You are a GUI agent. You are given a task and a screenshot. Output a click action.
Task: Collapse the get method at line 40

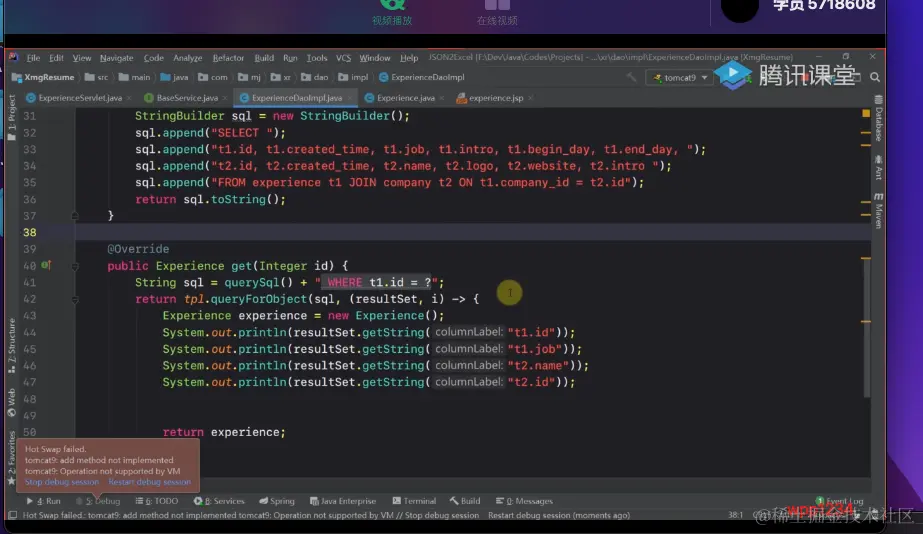pos(75,266)
